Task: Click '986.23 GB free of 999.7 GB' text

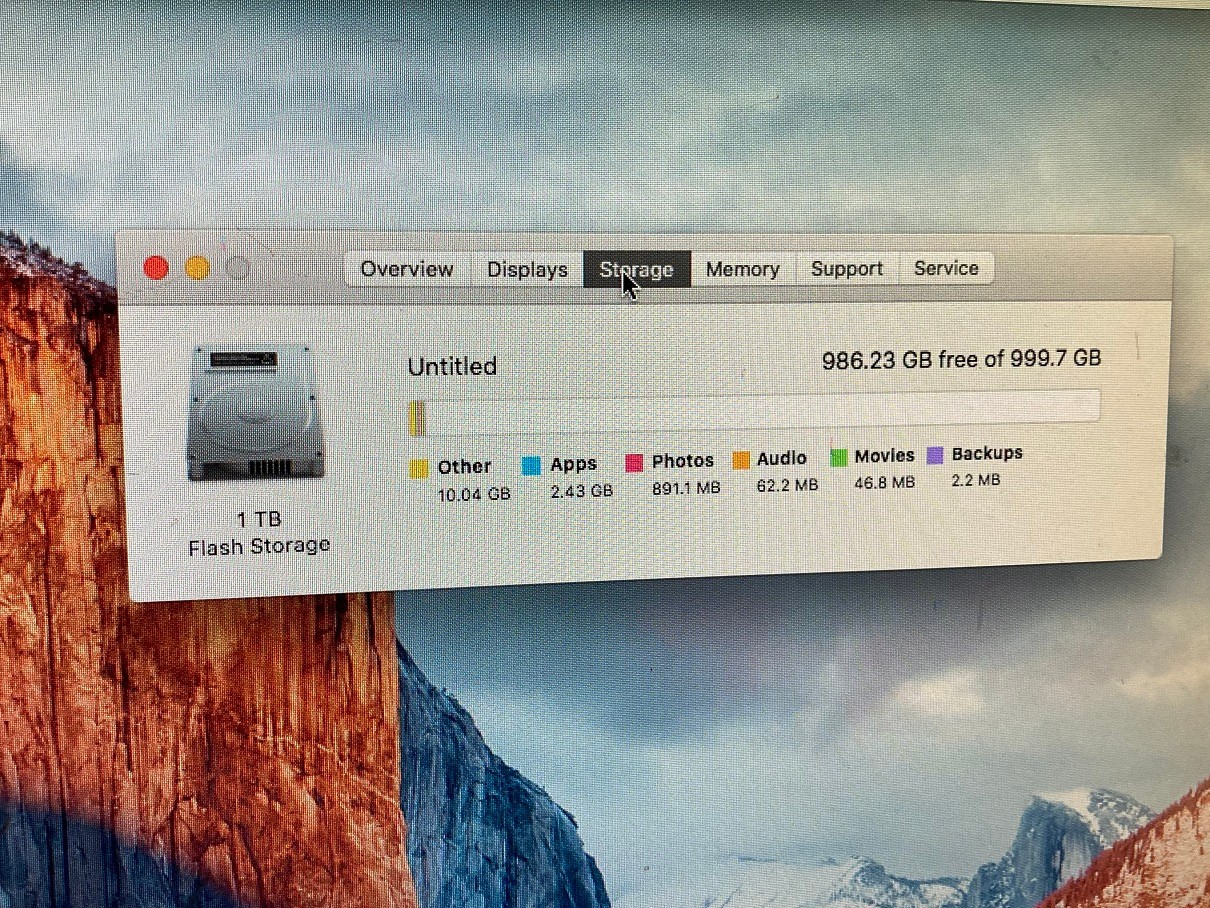Action: pyautogui.click(x=961, y=359)
